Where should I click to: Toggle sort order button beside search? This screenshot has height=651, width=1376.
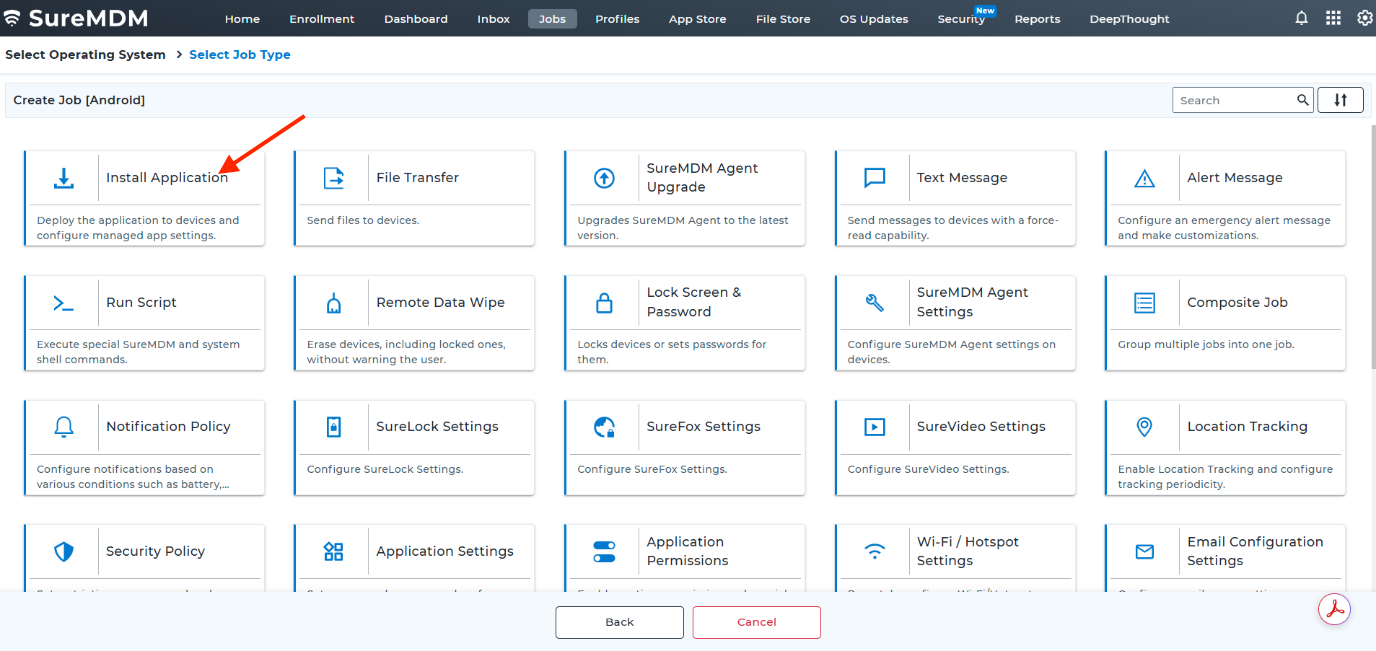(1340, 100)
